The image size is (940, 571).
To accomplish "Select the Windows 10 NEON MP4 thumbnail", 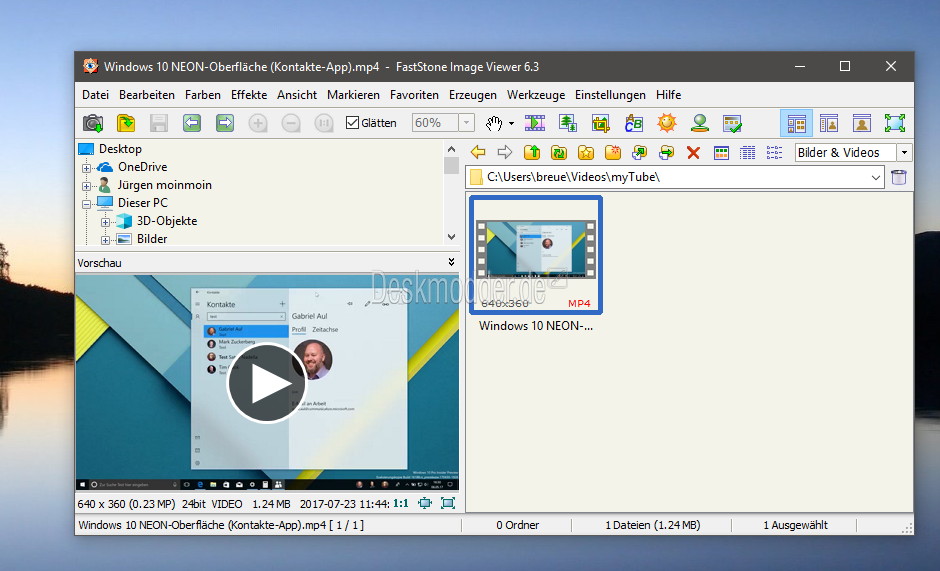I will 535,254.
